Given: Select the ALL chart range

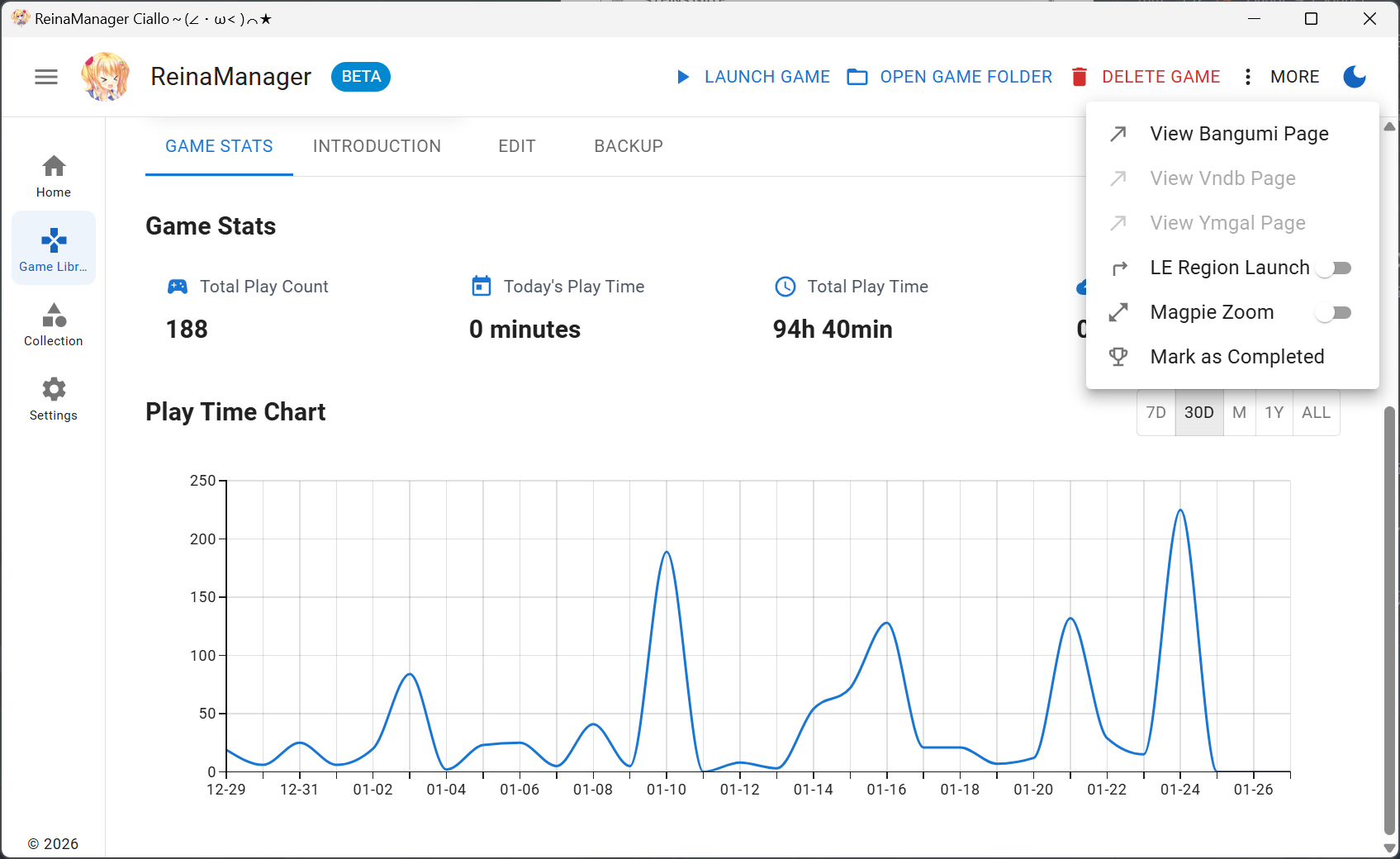Looking at the screenshot, I should point(1317,413).
